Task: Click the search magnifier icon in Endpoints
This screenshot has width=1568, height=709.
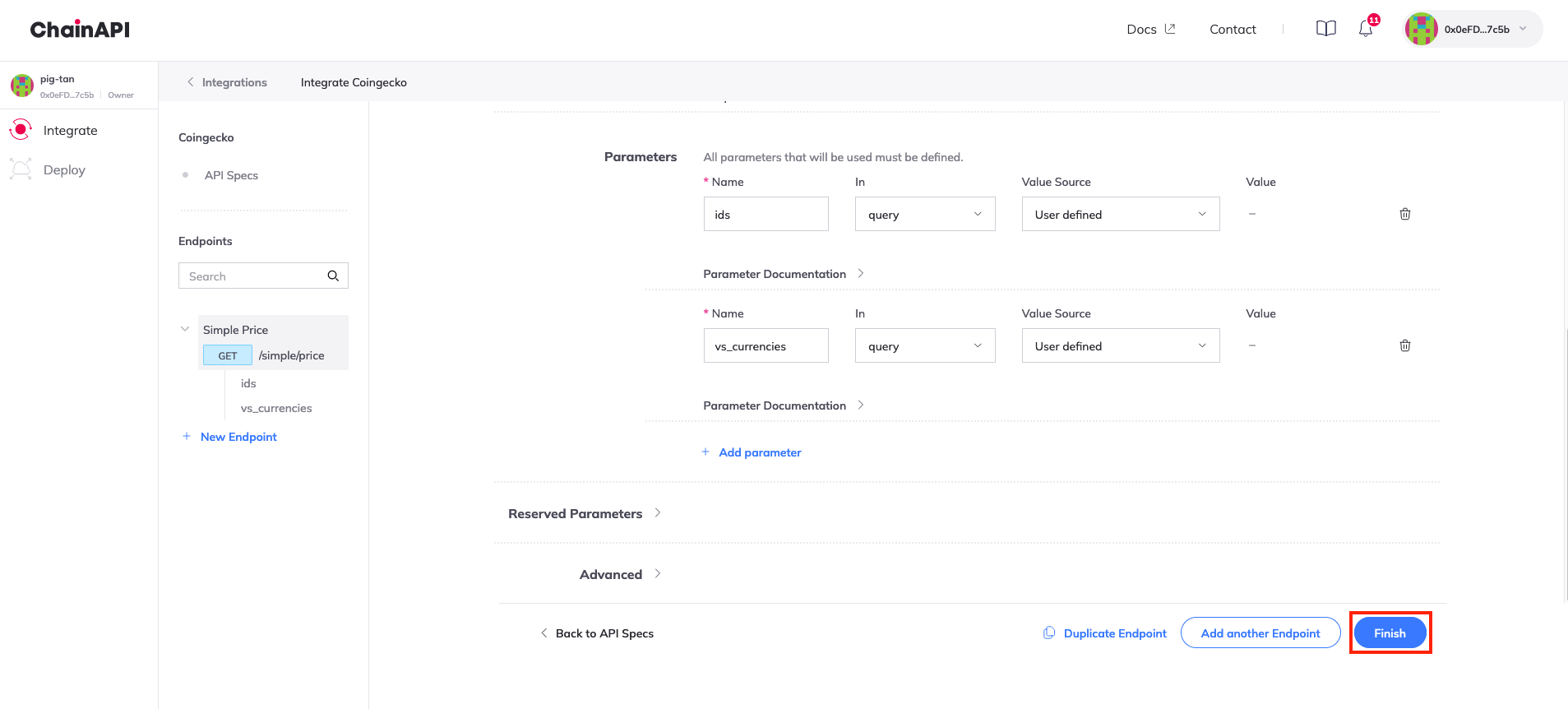Action: tap(333, 276)
